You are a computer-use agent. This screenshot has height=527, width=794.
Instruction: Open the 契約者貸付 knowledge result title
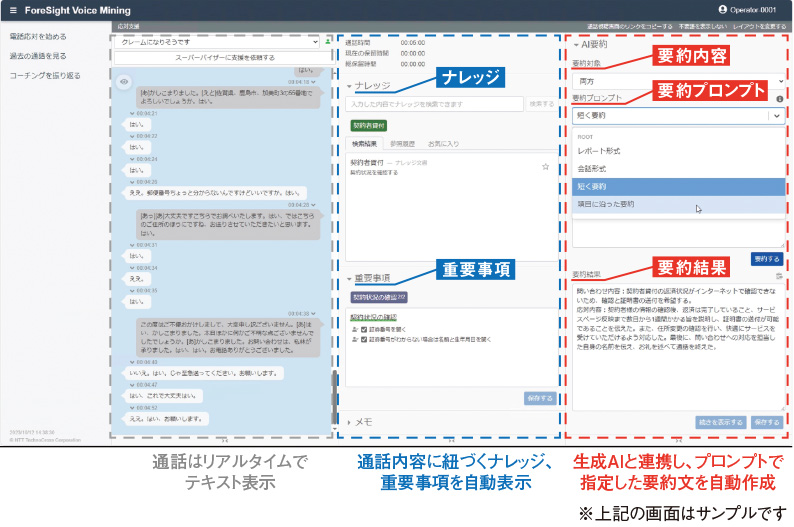coord(367,163)
